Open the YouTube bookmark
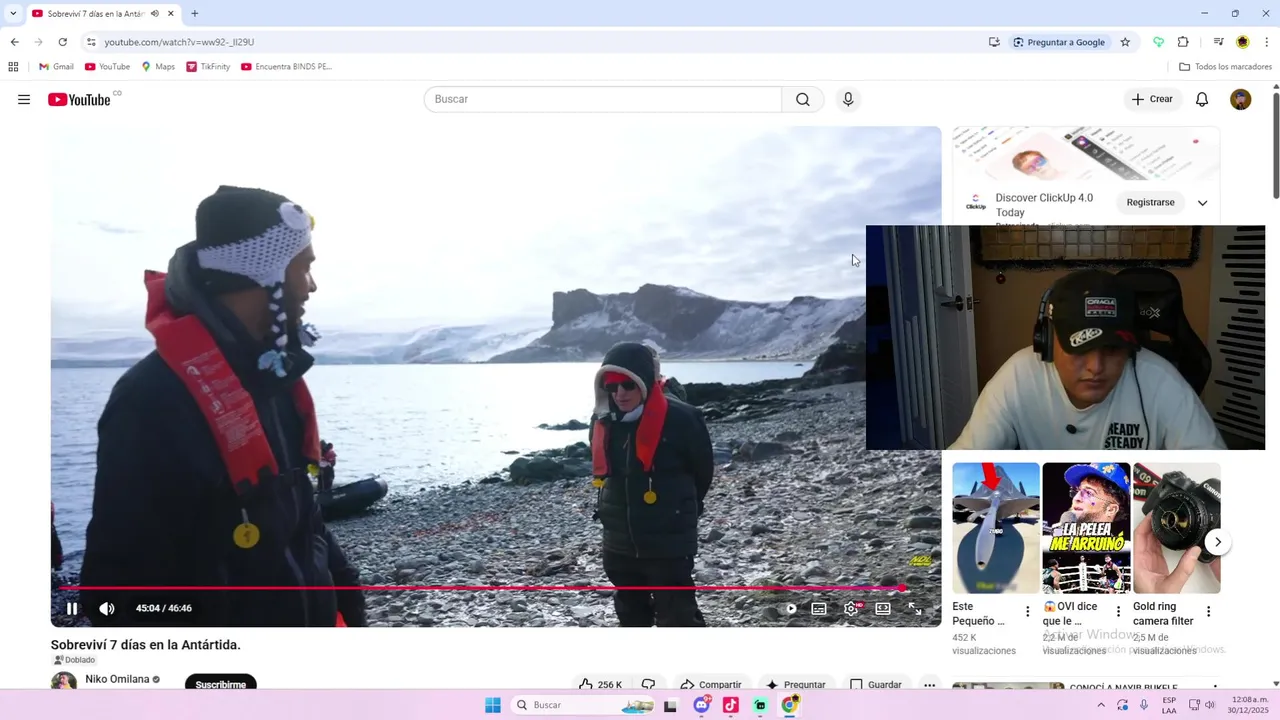 coord(107,67)
